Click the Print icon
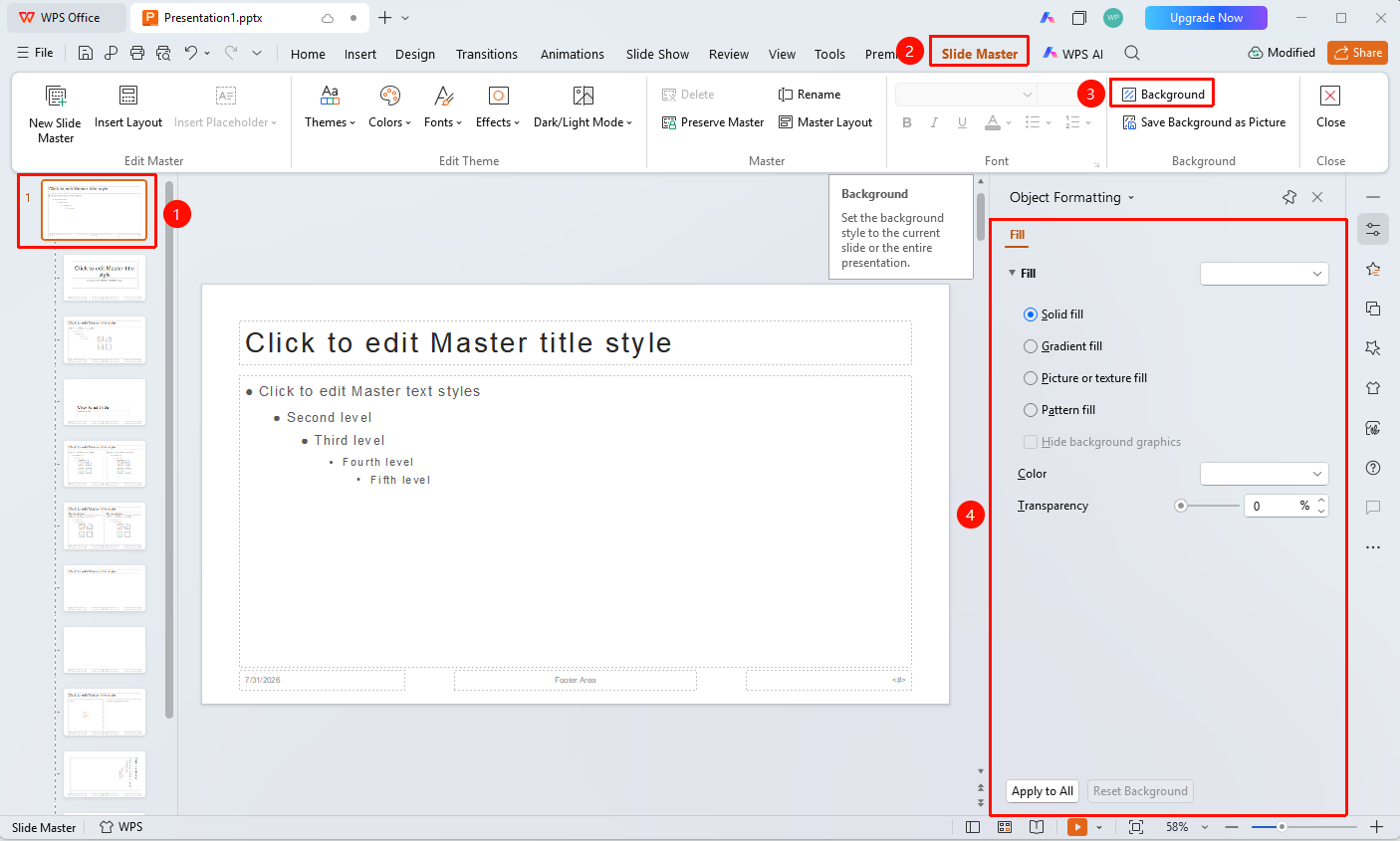Screen dimensions: 1400x841 (x=137, y=53)
